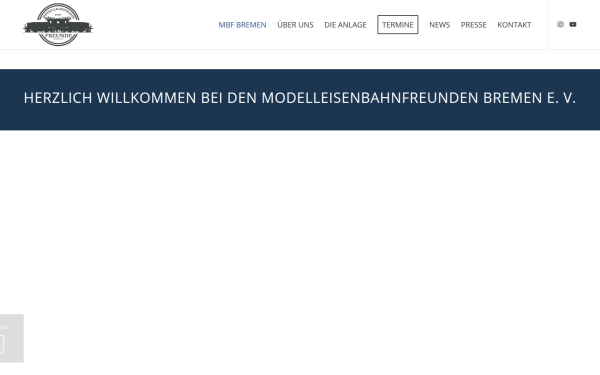600x375 pixels.
Task: Click the Modelleisenbahnfreunde locomotive logo
Action: tap(58, 25)
